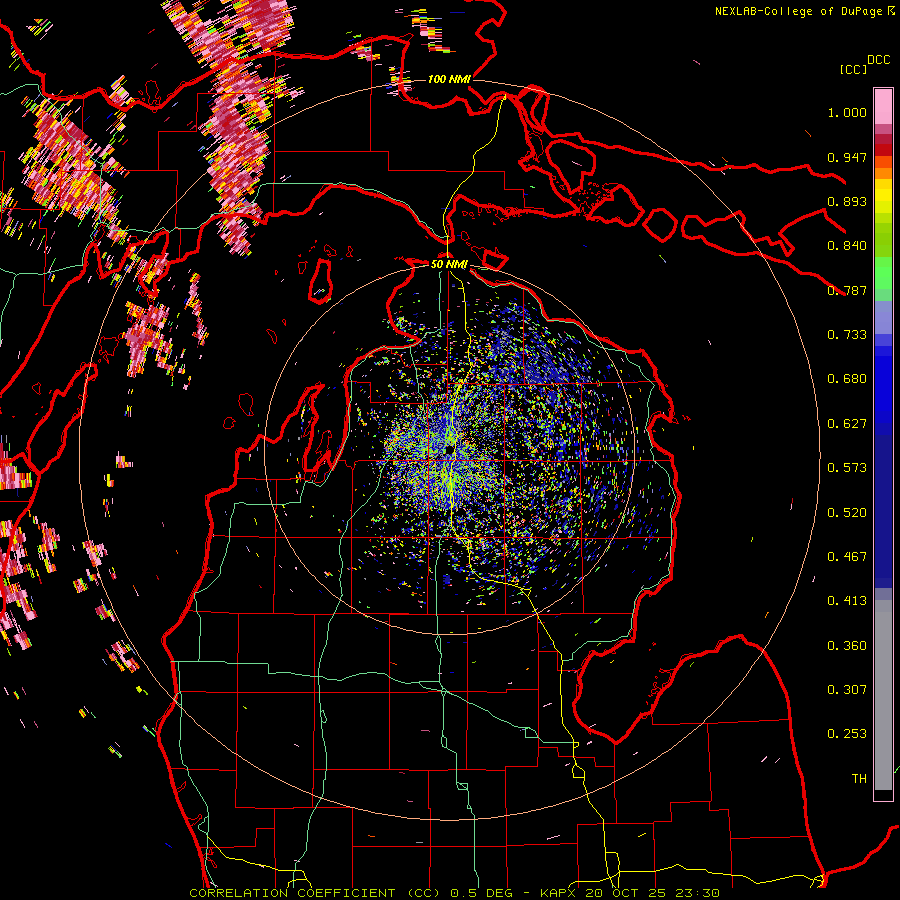Click the pink segment atop the color bar
This screenshot has width=900, height=900.
pos(883,106)
